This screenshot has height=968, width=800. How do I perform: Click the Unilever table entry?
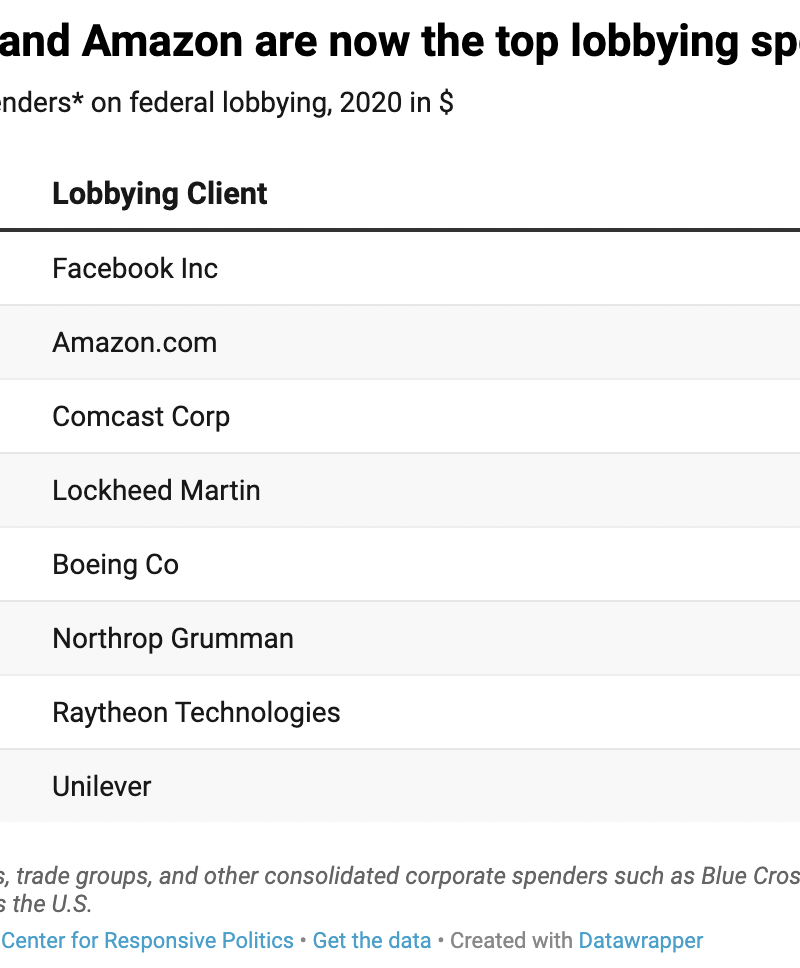[101, 786]
